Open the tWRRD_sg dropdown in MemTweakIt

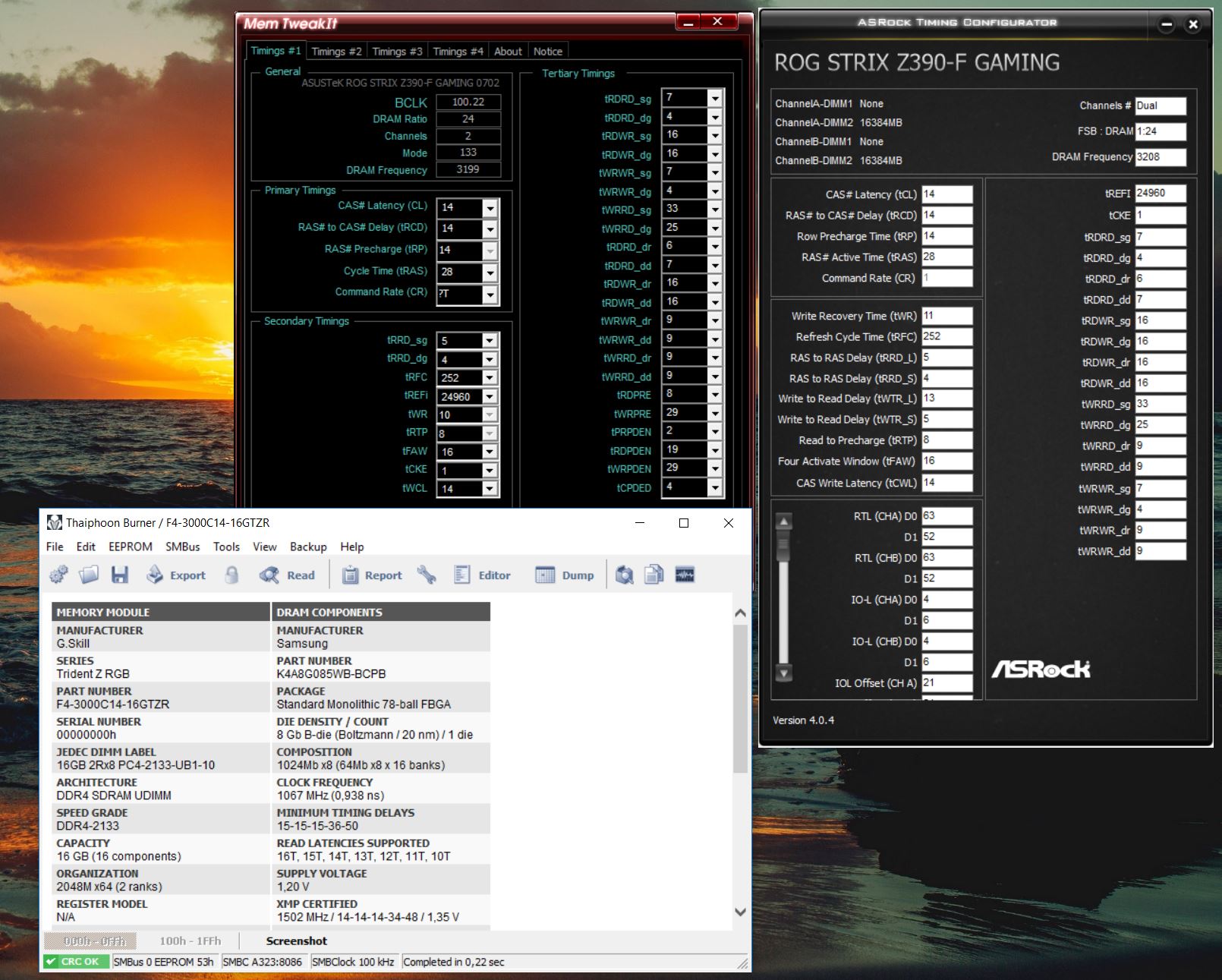pyautogui.click(x=715, y=210)
